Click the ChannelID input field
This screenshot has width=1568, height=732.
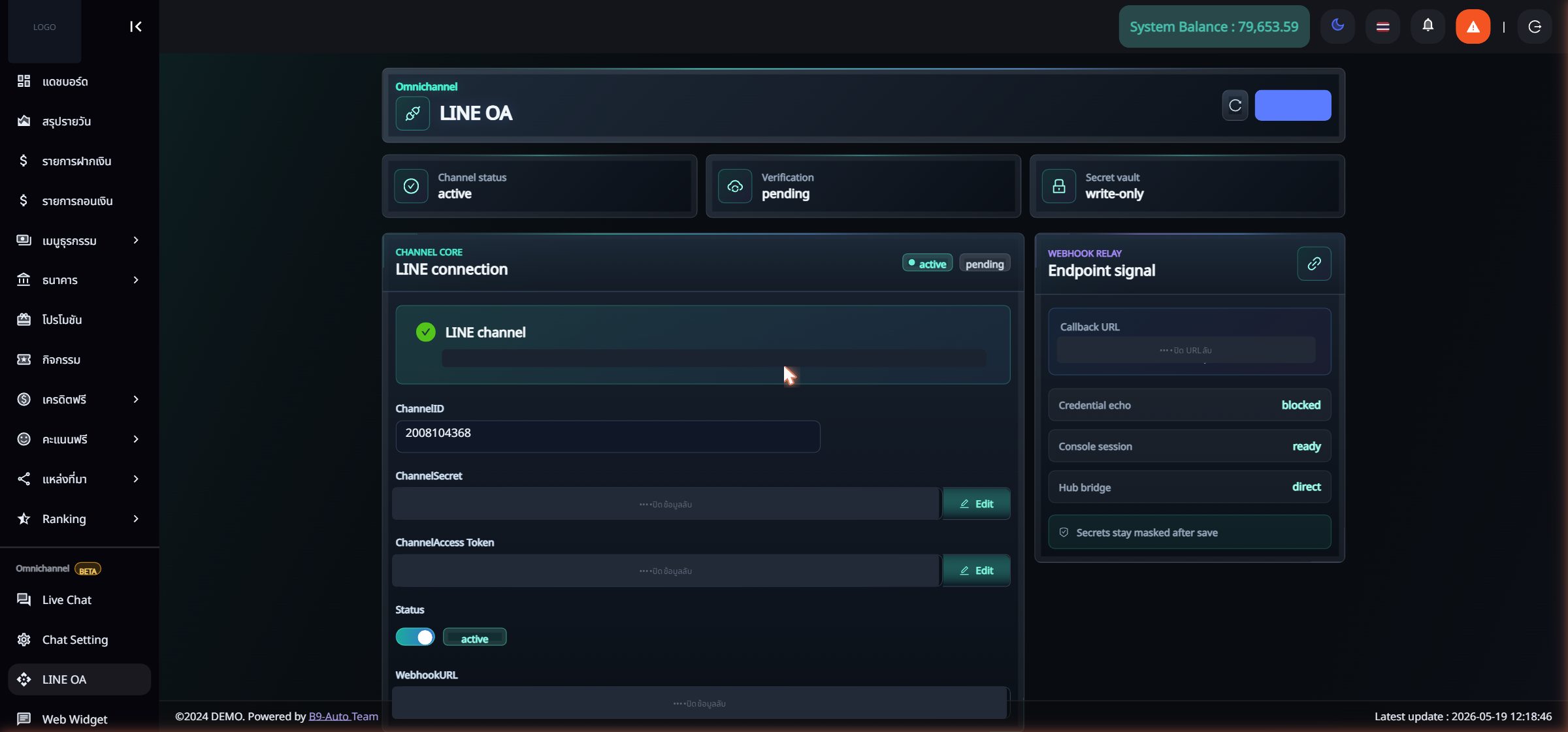click(608, 436)
